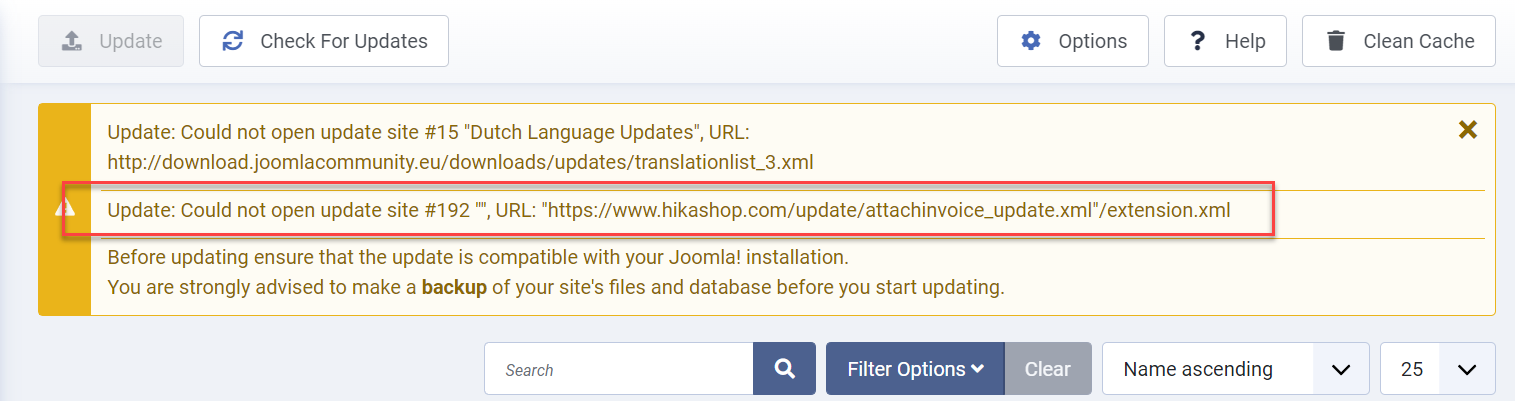Click the refresh arrows icon
The width and height of the screenshot is (1515, 401).
coord(233,41)
